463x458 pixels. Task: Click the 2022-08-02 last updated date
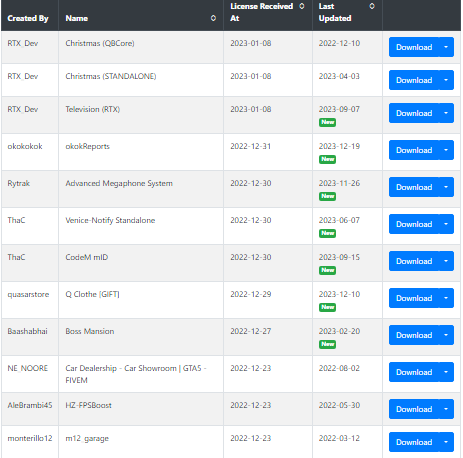(339, 368)
